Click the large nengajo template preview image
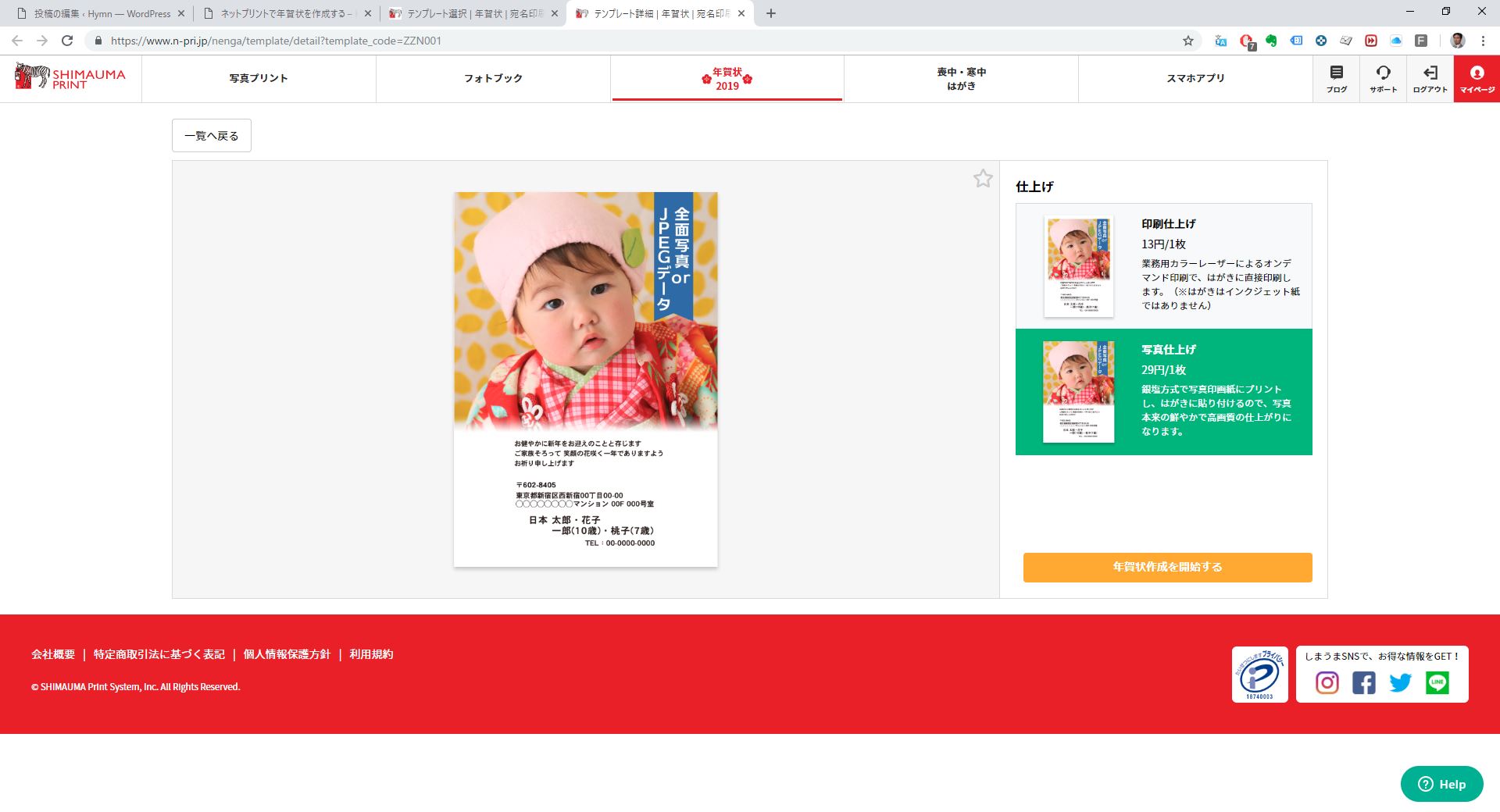1500x812 pixels. pos(585,379)
